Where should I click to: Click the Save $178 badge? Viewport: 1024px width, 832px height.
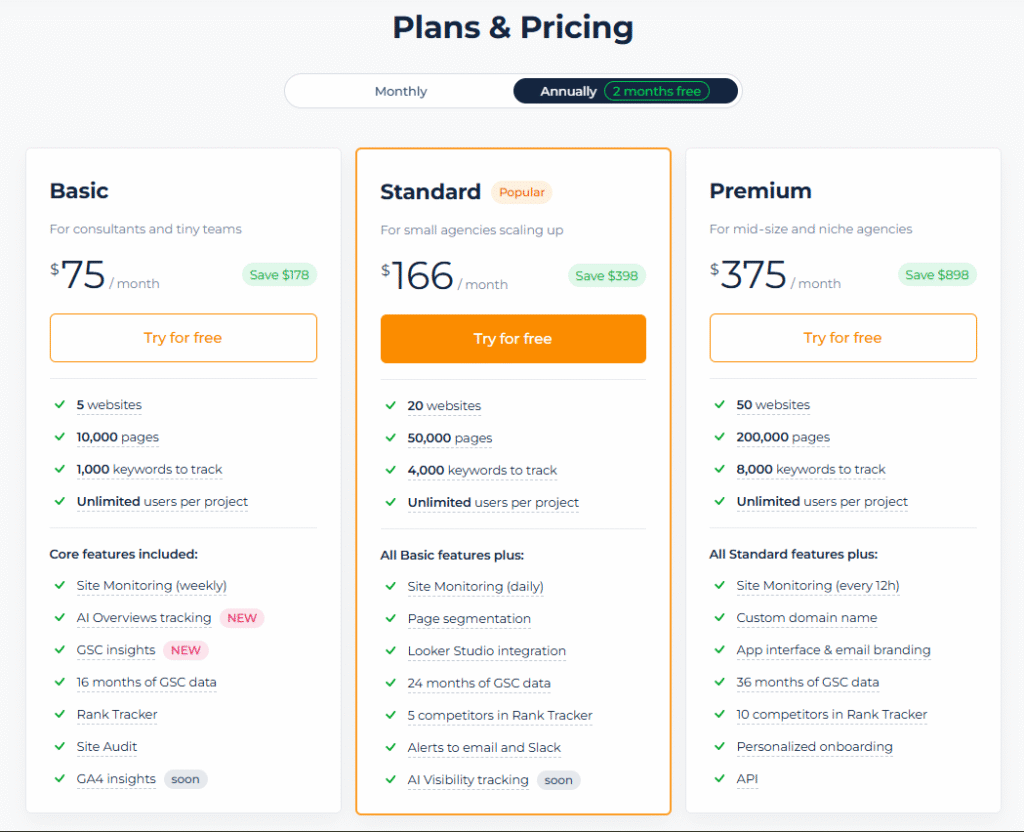[x=279, y=275]
